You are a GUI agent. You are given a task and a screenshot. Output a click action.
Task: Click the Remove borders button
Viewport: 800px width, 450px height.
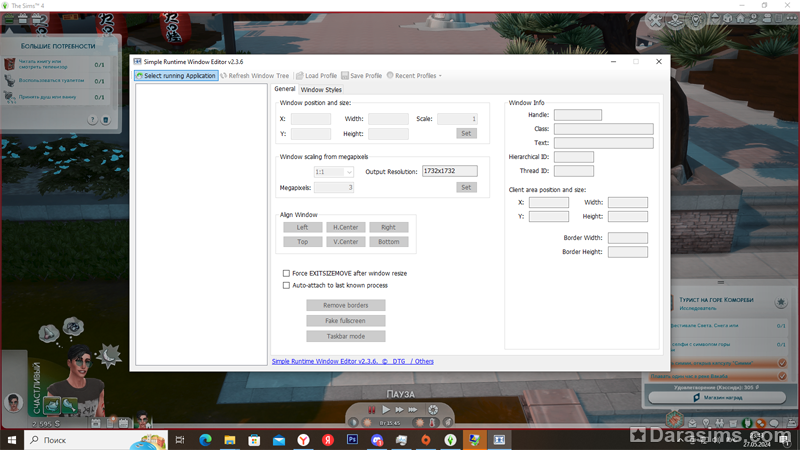pos(345,305)
